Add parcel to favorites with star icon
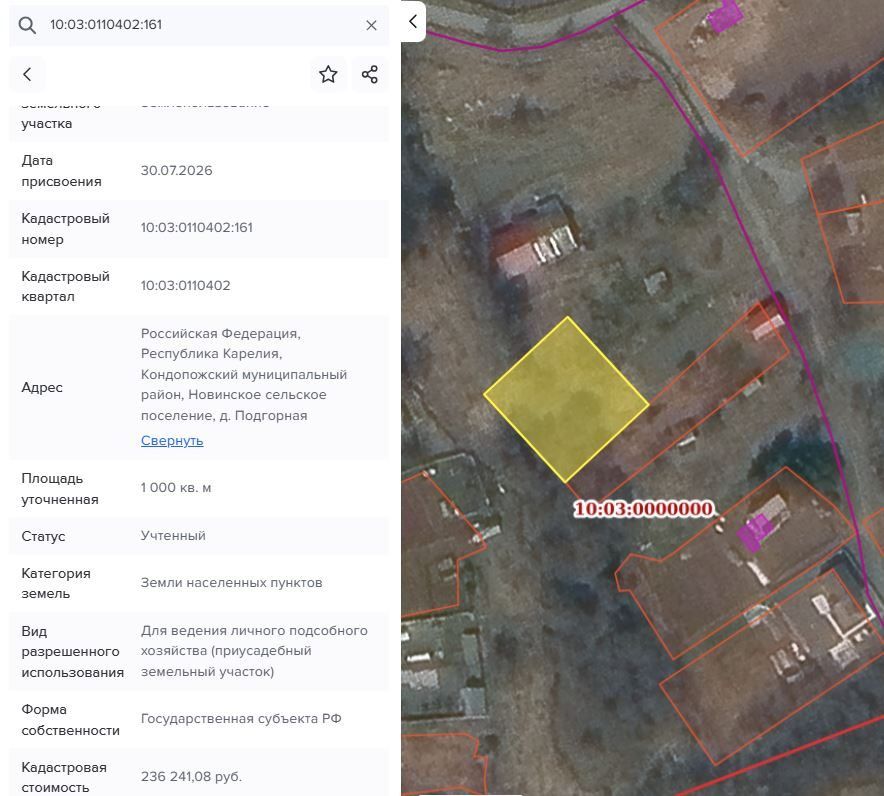Screen dimensions: 884x796 point(328,74)
